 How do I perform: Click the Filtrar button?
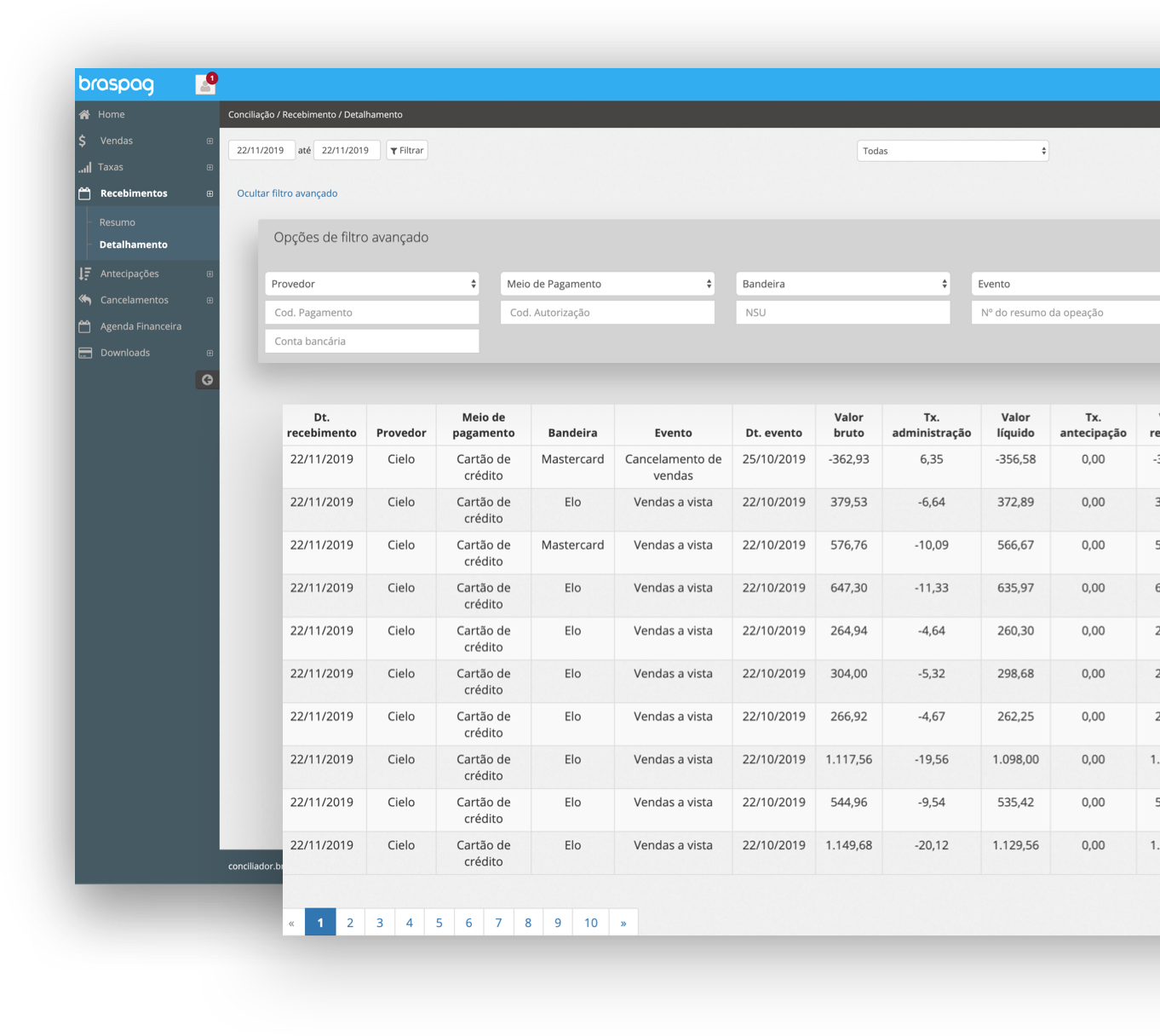tap(407, 151)
